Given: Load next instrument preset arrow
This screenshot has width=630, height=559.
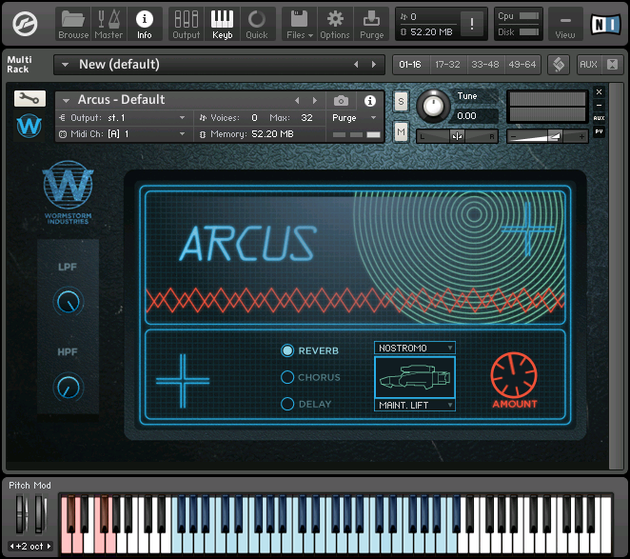Looking at the screenshot, I should (x=315, y=100).
